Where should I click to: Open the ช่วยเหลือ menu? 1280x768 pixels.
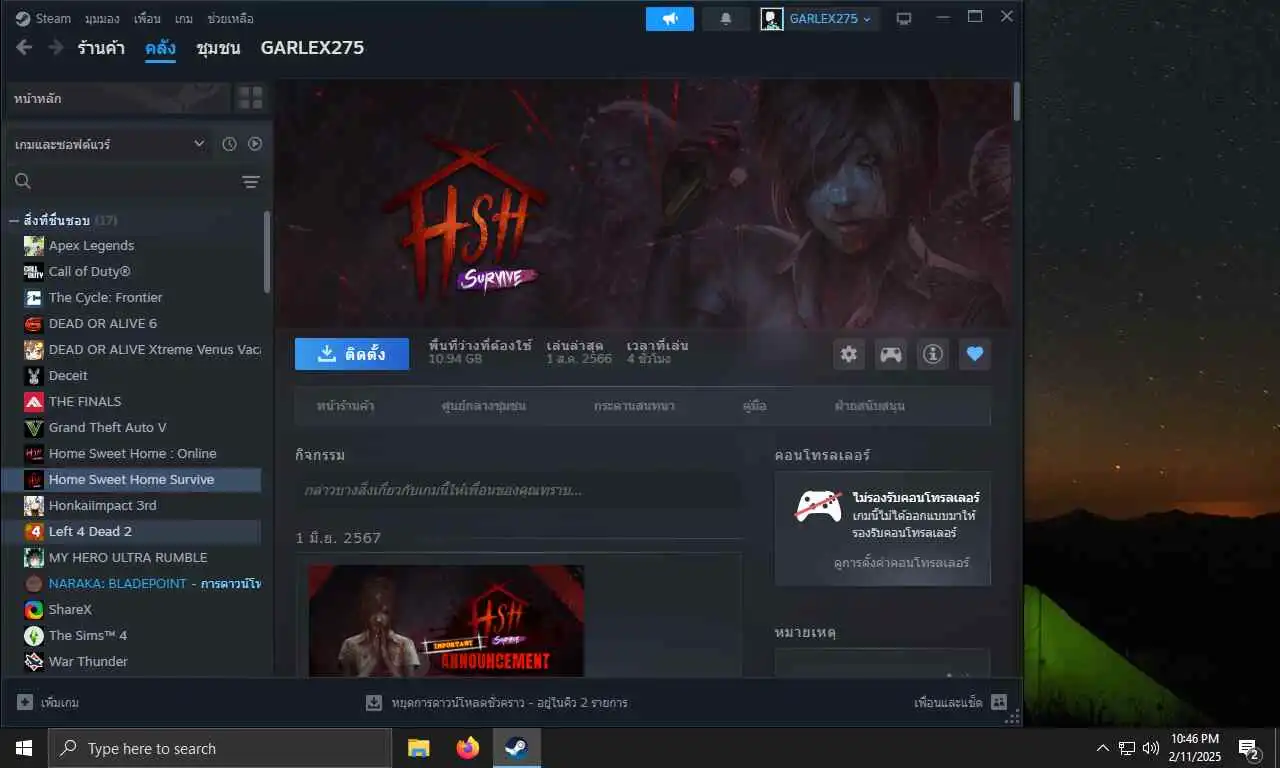tap(230, 19)
